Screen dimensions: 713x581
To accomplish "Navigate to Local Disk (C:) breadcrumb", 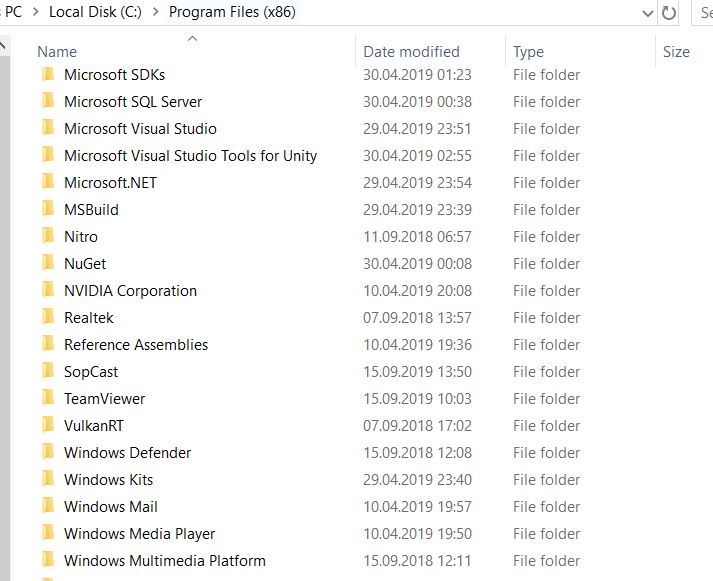I will [x=95, y=12].
